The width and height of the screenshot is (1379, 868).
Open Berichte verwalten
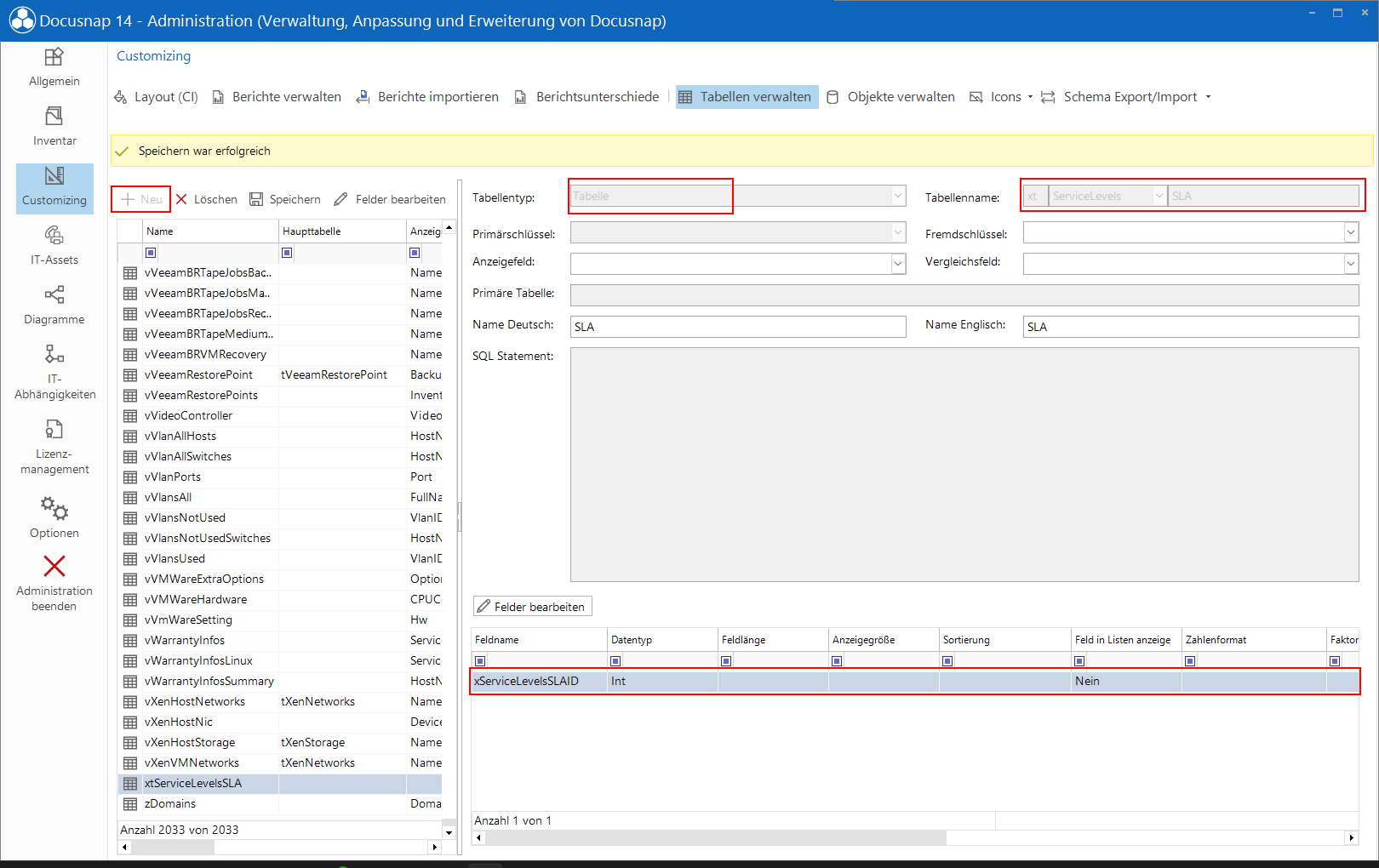(x=277, y=97)
